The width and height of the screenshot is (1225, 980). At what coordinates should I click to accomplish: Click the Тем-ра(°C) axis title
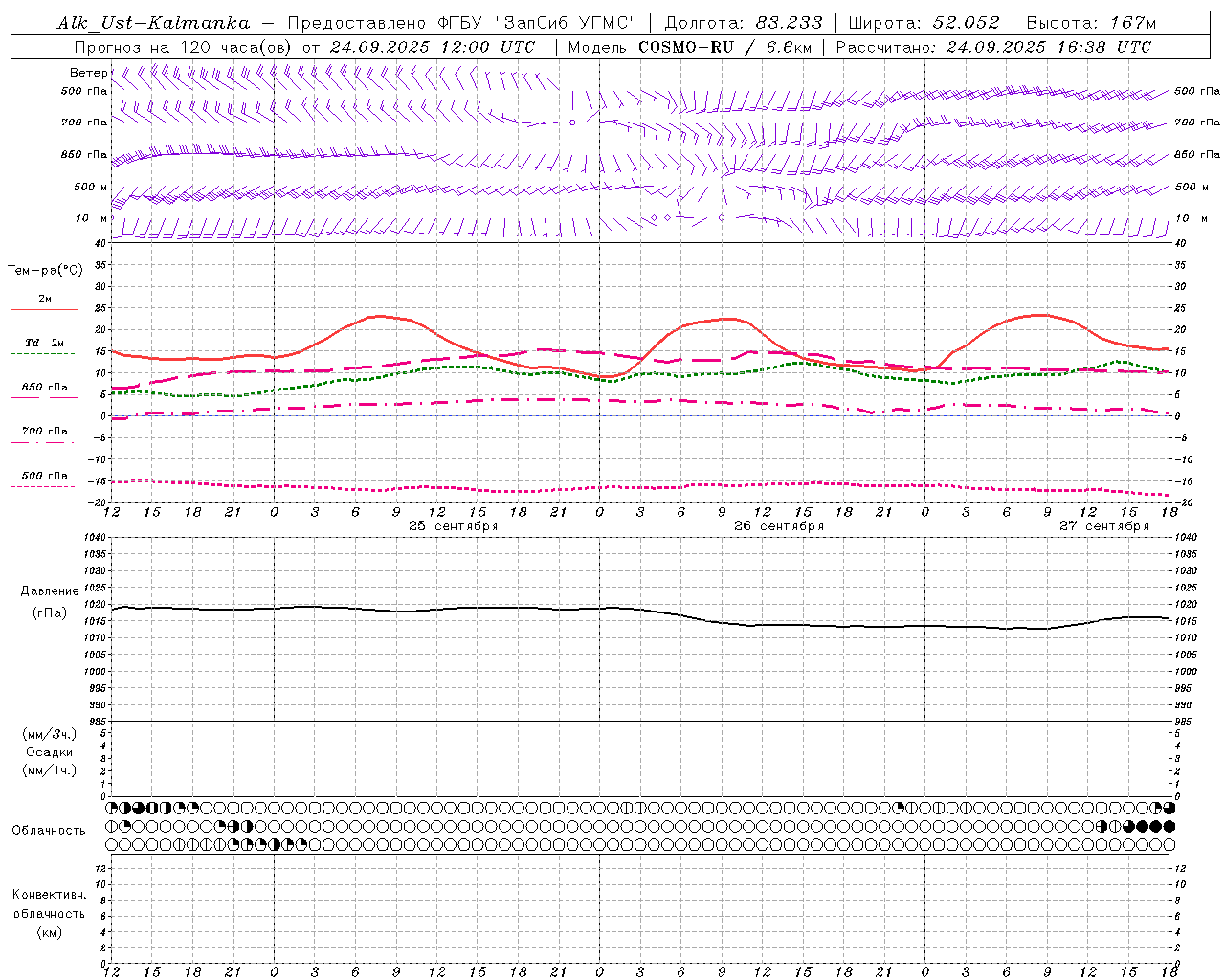tap(45, 271)
